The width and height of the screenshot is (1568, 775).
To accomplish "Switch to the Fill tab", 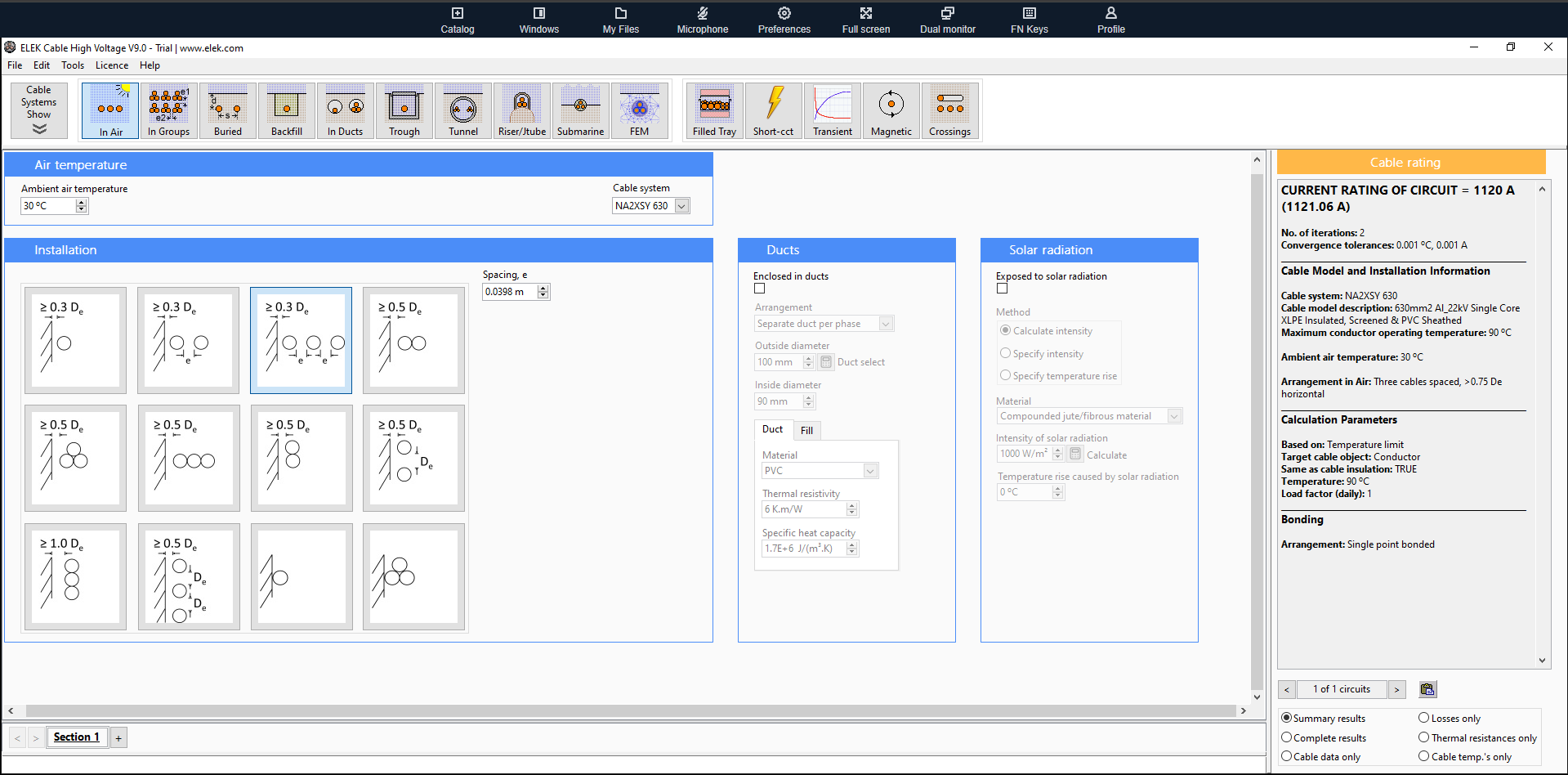I will tap(806, 430).
